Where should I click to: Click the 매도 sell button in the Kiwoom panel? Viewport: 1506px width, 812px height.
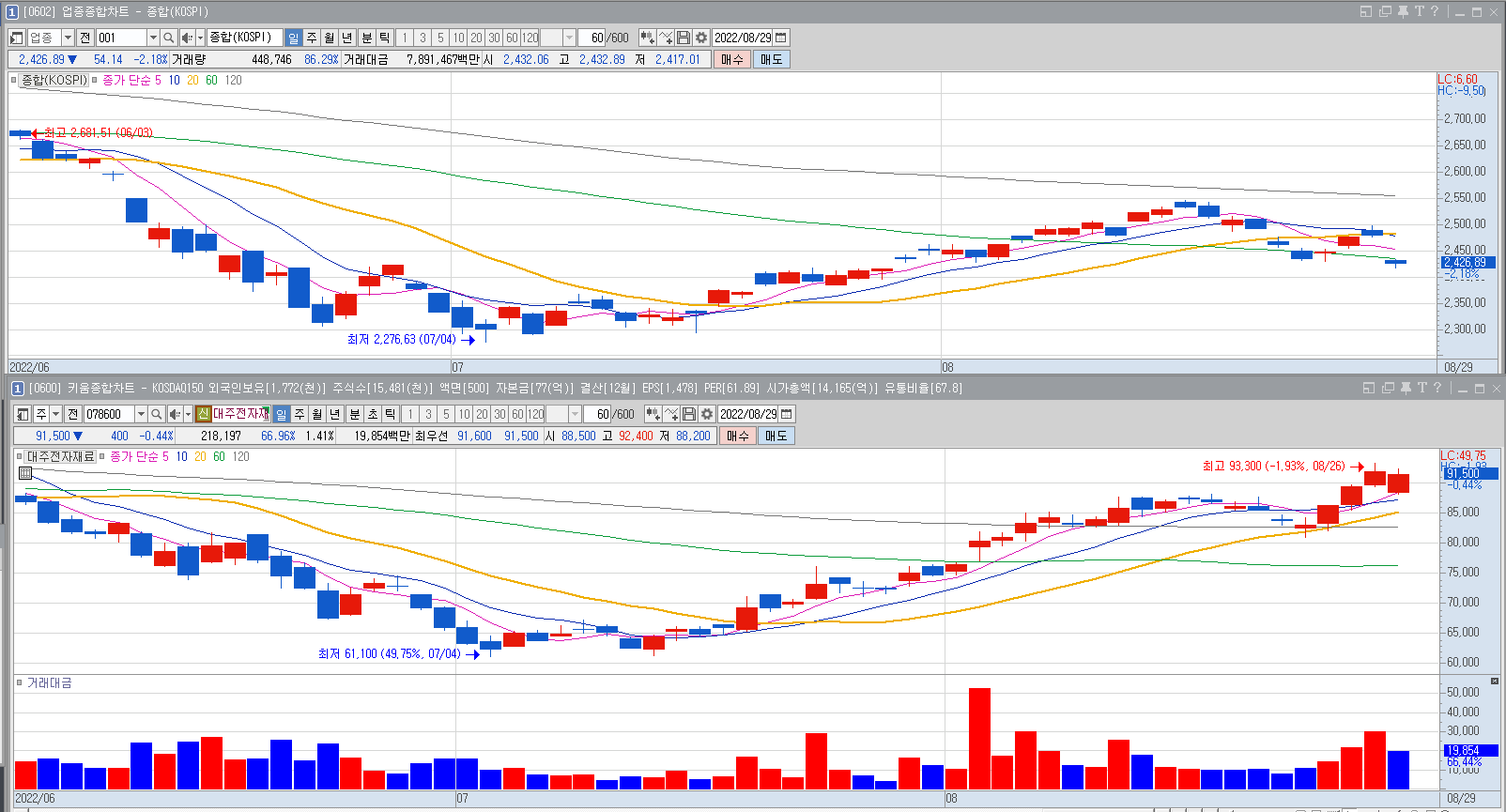776,436
